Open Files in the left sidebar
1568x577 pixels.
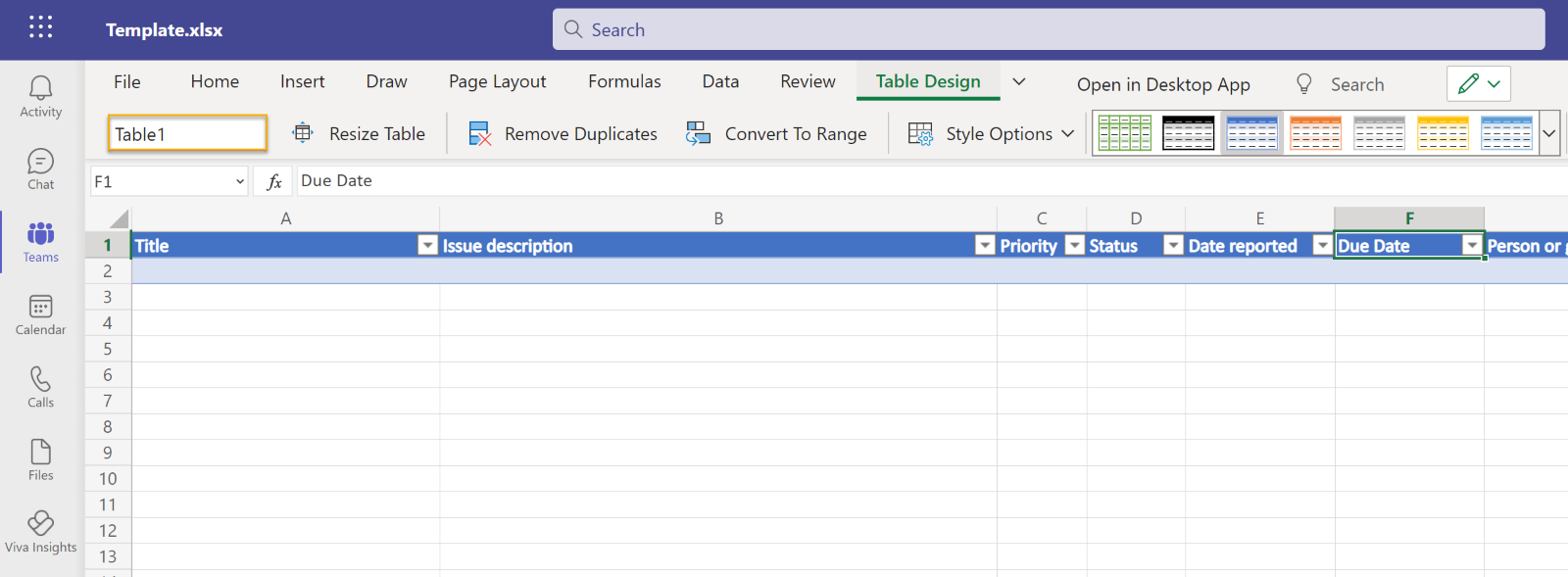tap(40, 460)
